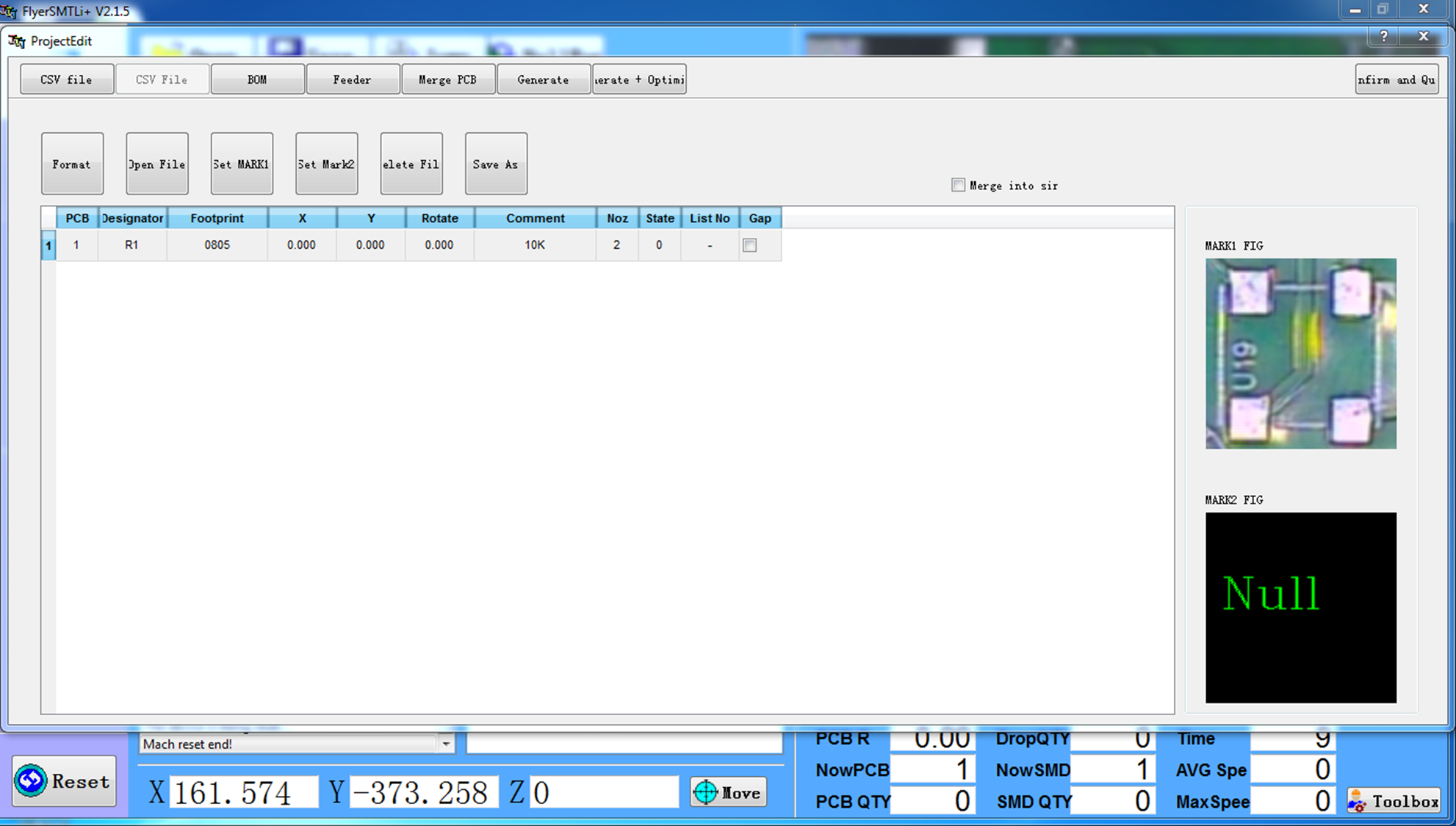
Task: Click the PCB QTY value field
Action: point(932,800)
